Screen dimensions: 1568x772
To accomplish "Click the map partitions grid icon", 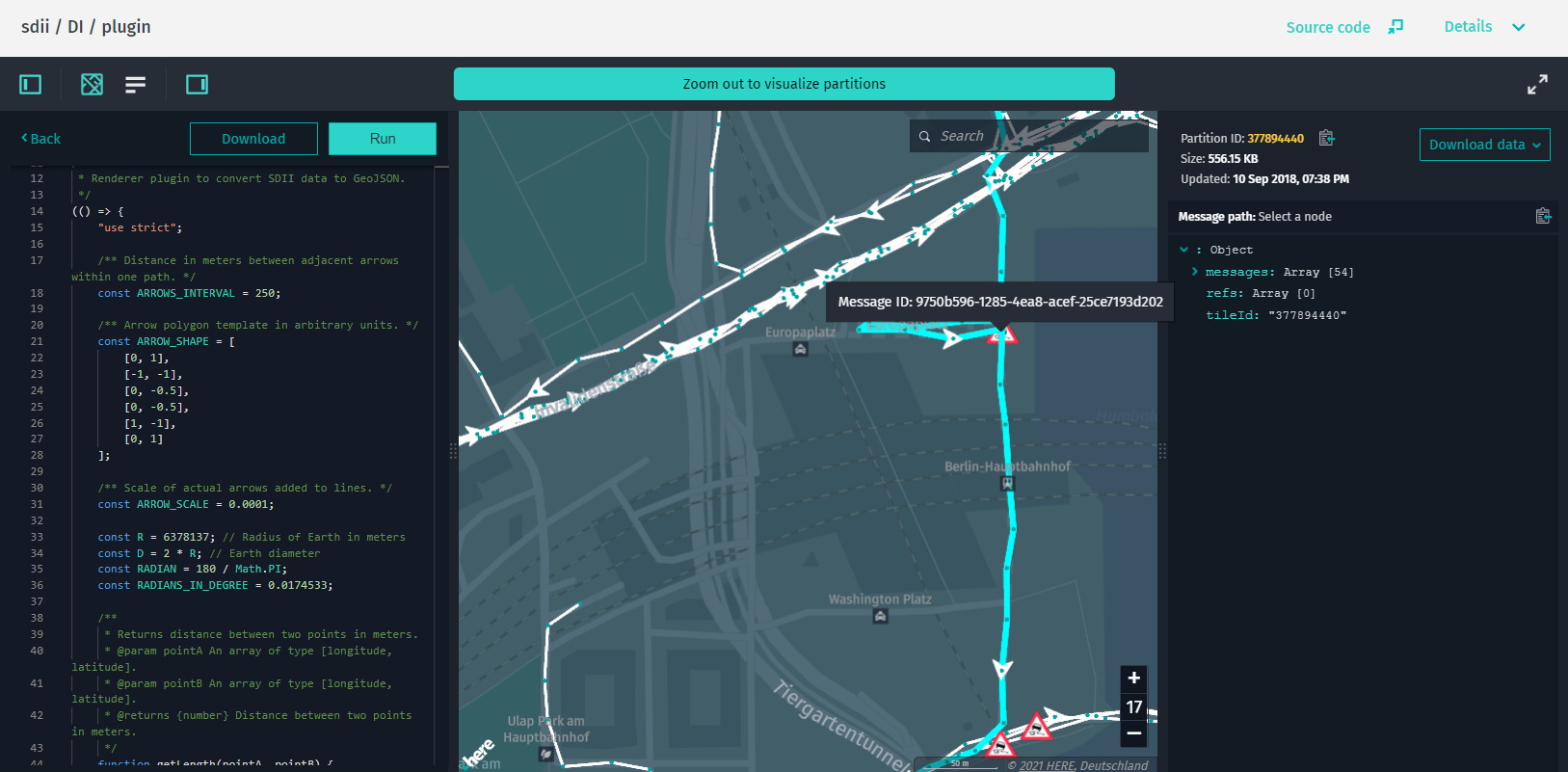I will click(92, 85).
